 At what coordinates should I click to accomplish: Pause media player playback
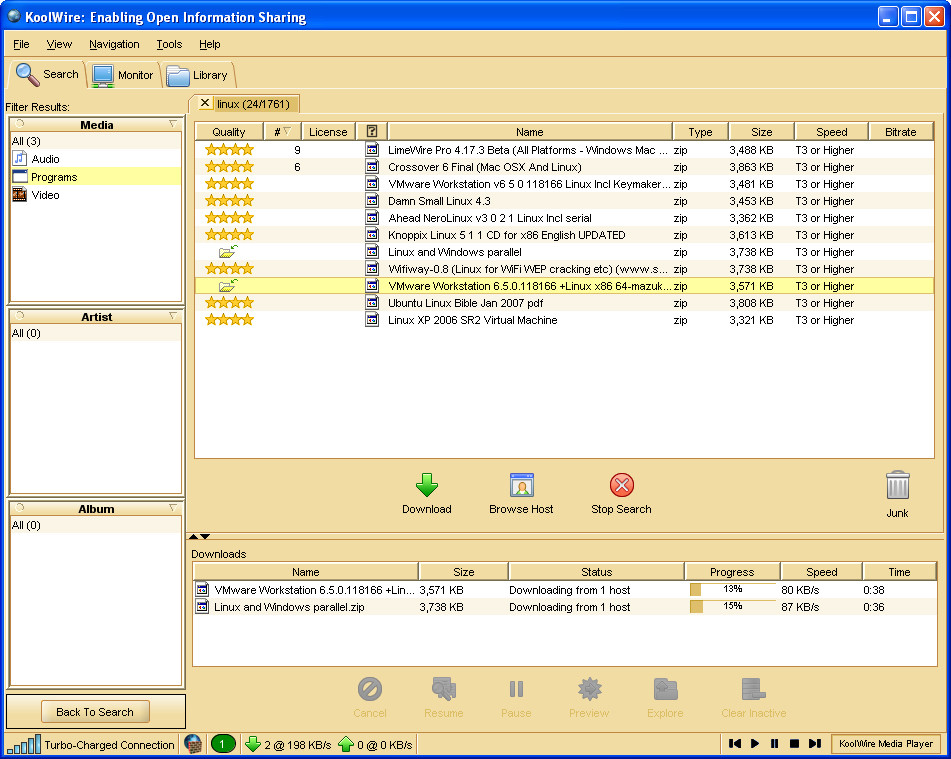click(775, 743)
